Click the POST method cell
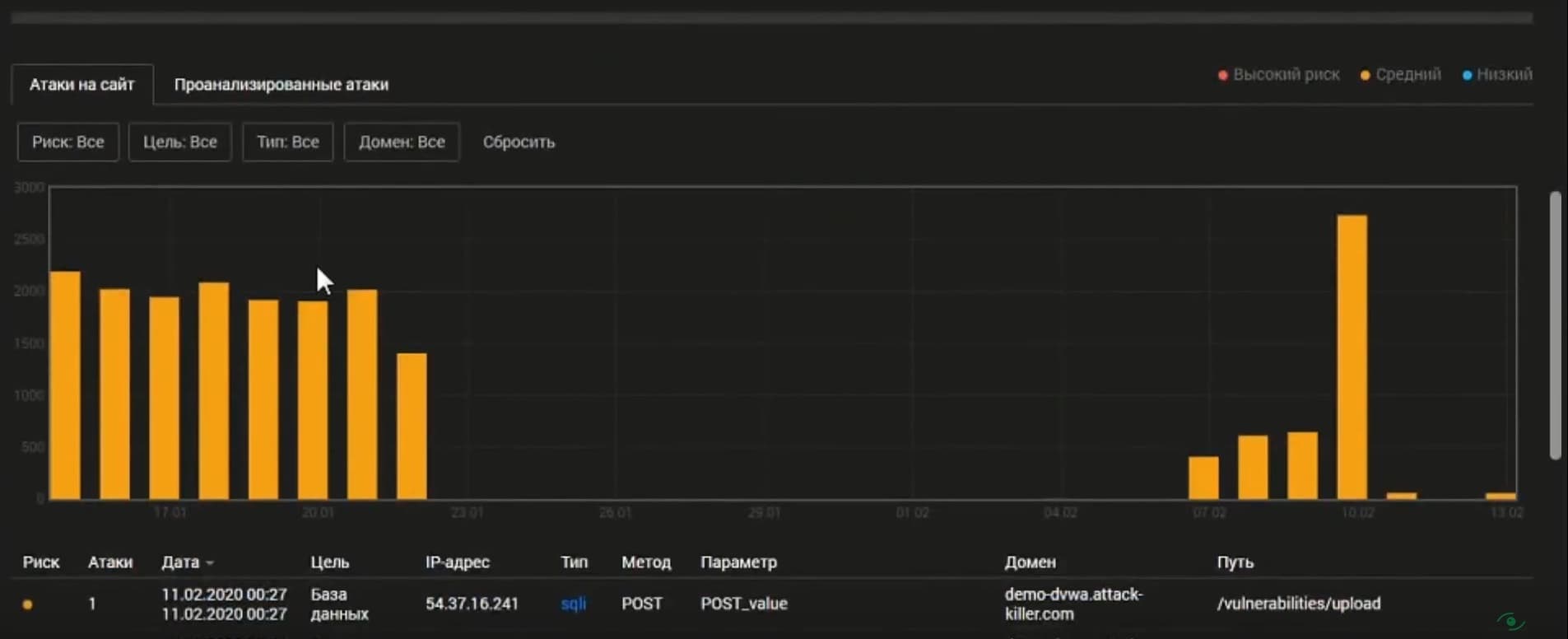 pos(642,604)
